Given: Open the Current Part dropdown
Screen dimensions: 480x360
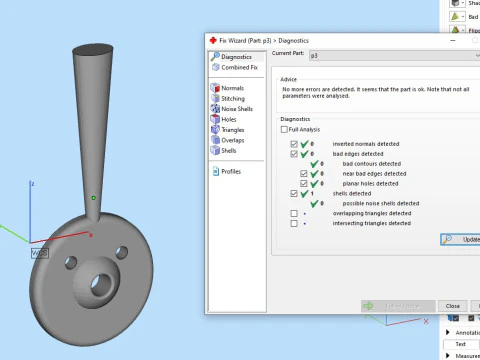Looking at the screenshot, I should coord(394,56).
